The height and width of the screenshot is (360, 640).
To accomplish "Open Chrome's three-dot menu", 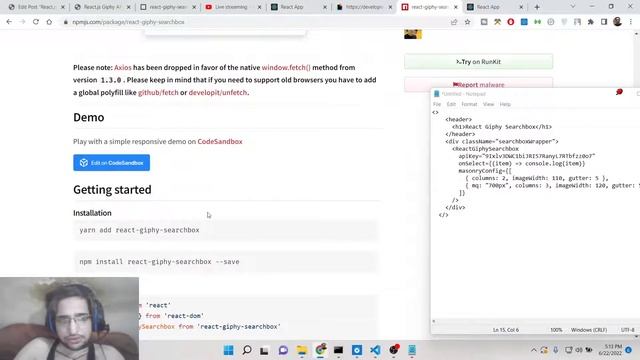I will (631, 22).
